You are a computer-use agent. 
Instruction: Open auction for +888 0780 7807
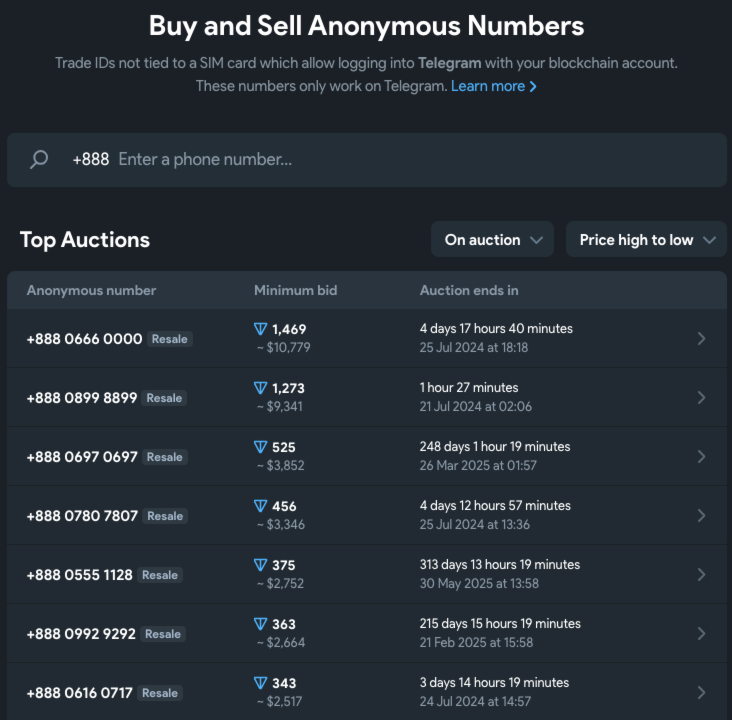point(366,515)
